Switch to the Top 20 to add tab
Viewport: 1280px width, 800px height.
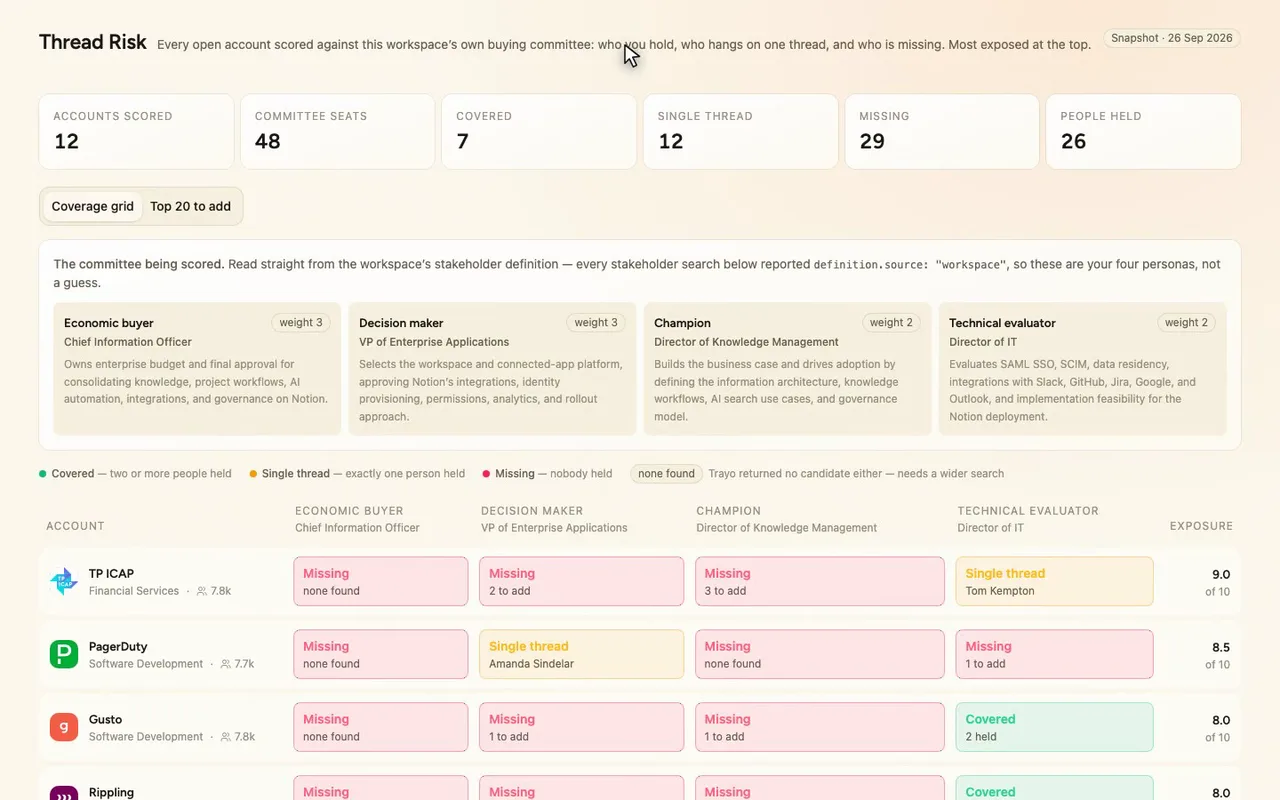click(190, 206)
